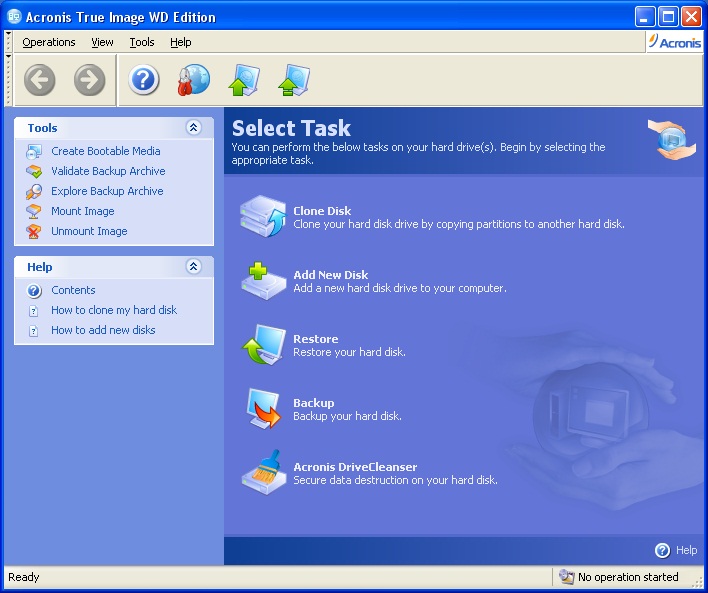Click the title bar application icon
This screenshot has height=593, width=708.
point(14,17)
